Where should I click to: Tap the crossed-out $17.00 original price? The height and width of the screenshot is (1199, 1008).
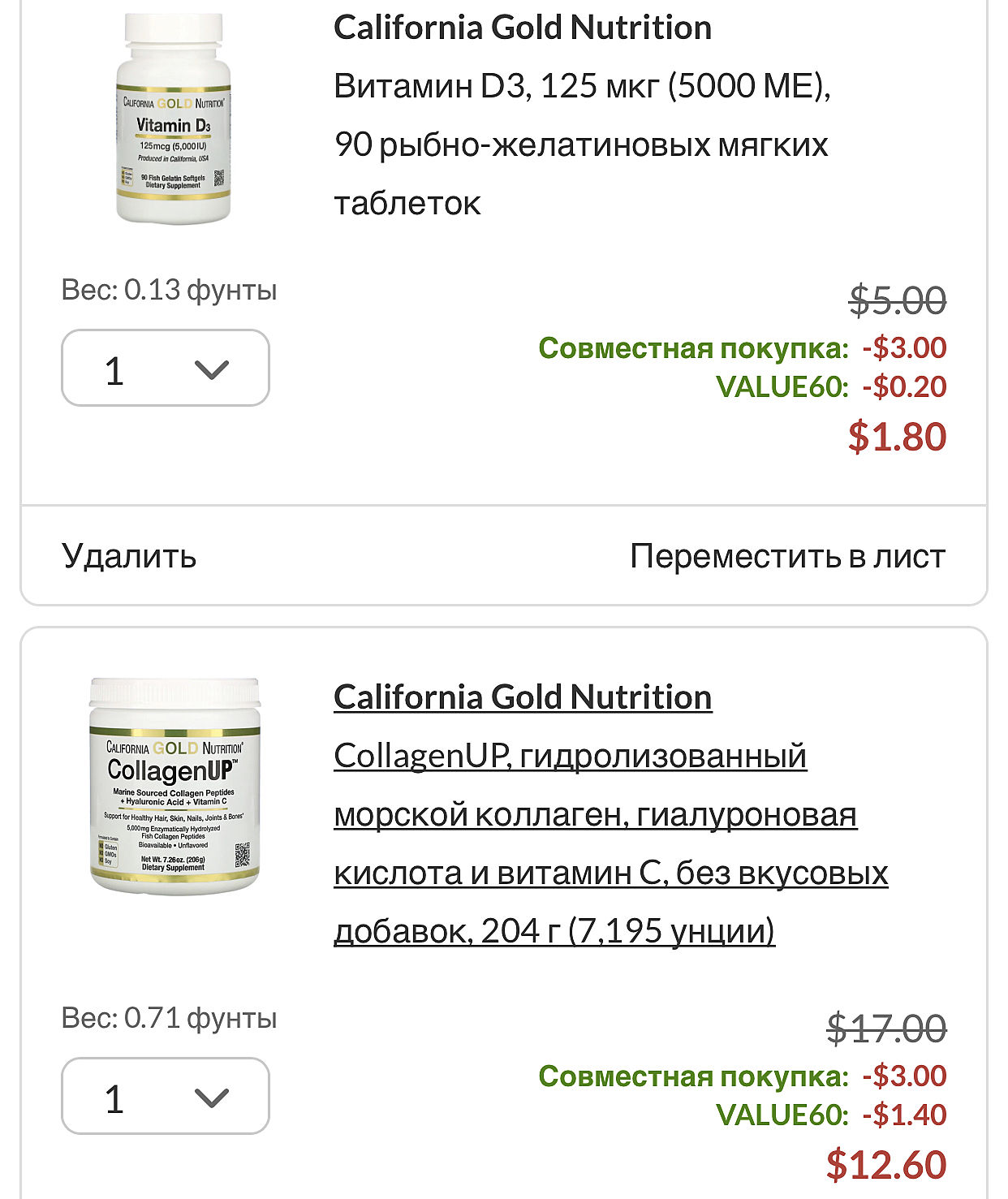[886, 1029]
